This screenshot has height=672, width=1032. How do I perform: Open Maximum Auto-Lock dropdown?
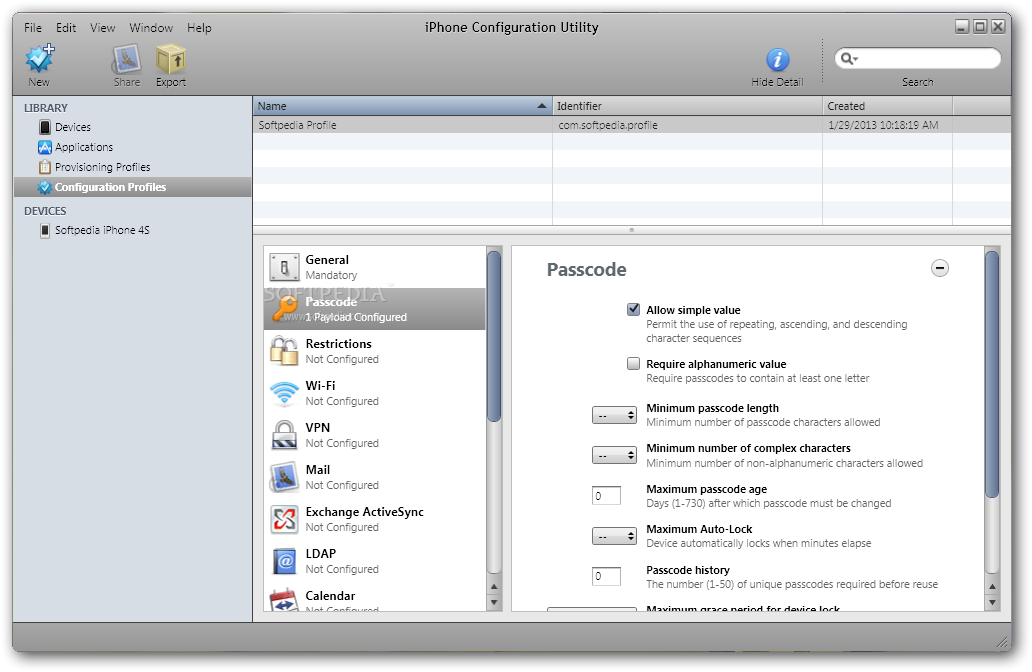coord(614,536)
